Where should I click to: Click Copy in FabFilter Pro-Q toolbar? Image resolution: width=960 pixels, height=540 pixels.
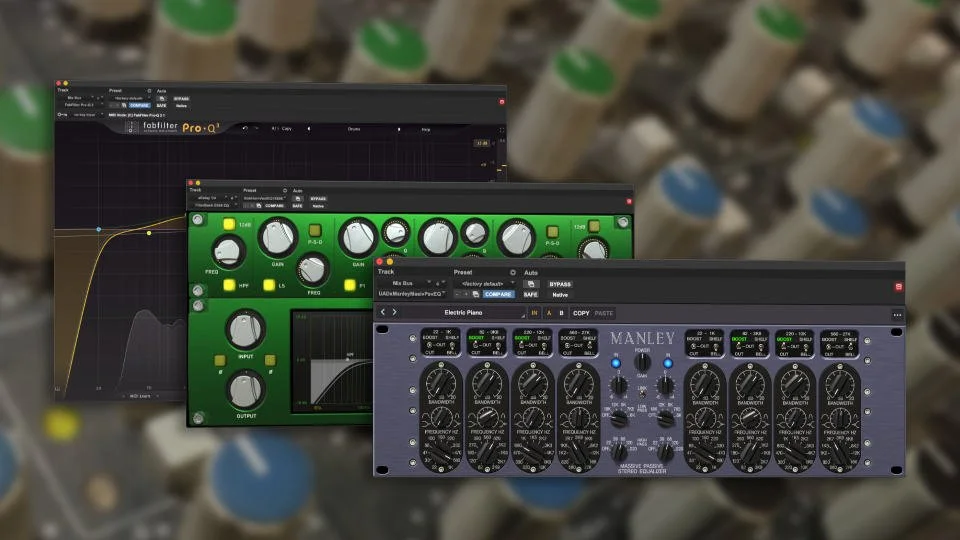click(x=287, y=129)
